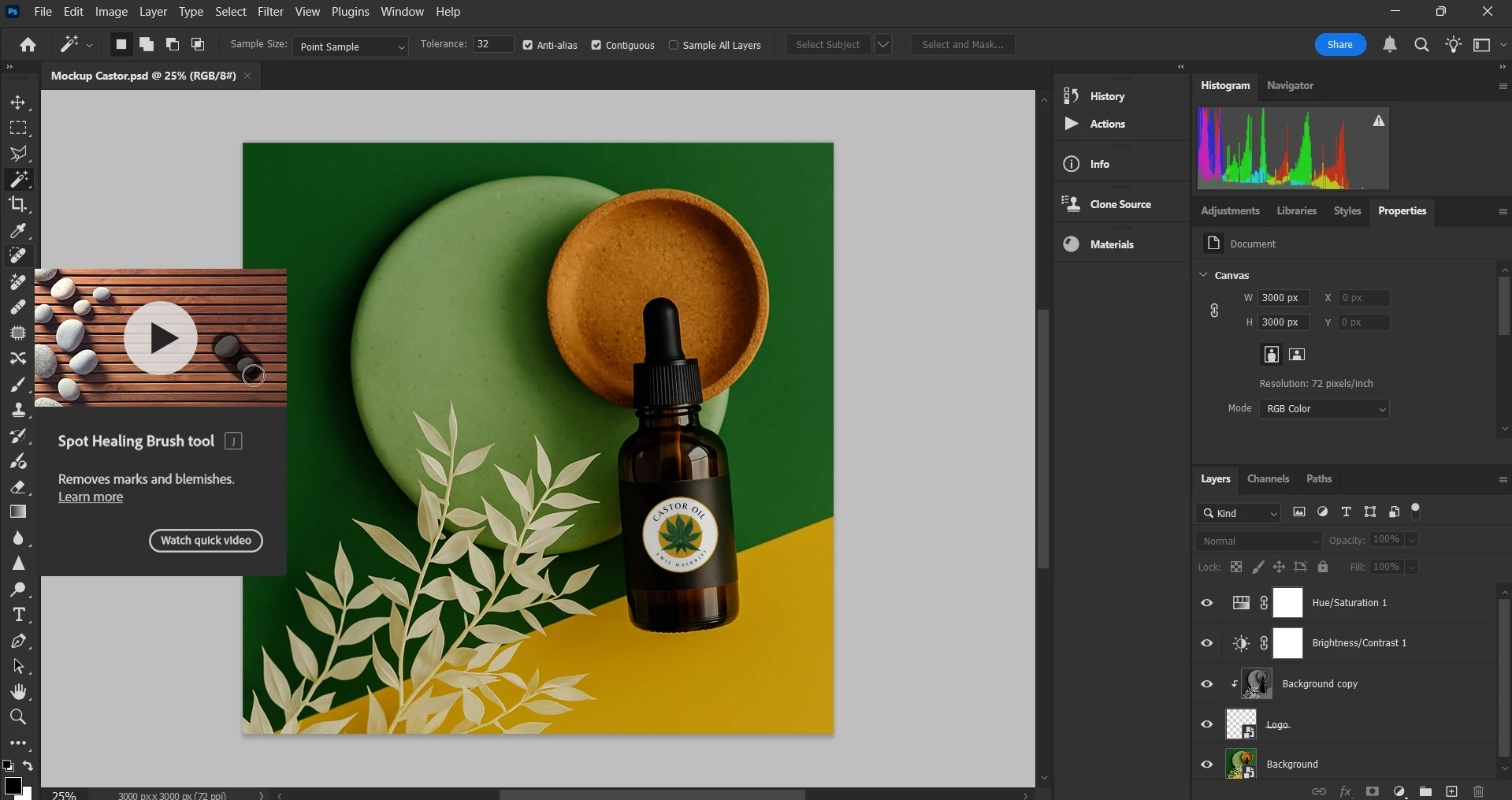
Task: Select the Crop tool
Action: click(x=18, y=205)
